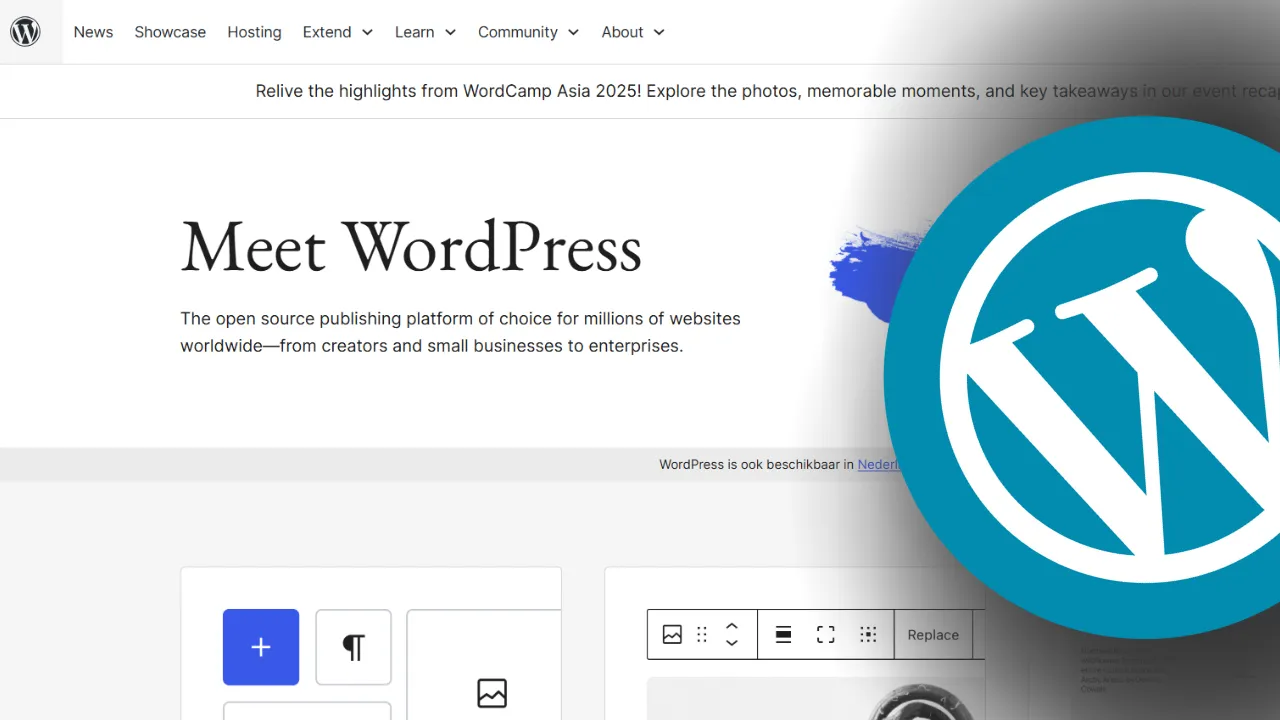The image size is (1280, 720).
Task: Click the drag handle dots in block toolbar
Action: pyautogui.click(x=702, y=635)
